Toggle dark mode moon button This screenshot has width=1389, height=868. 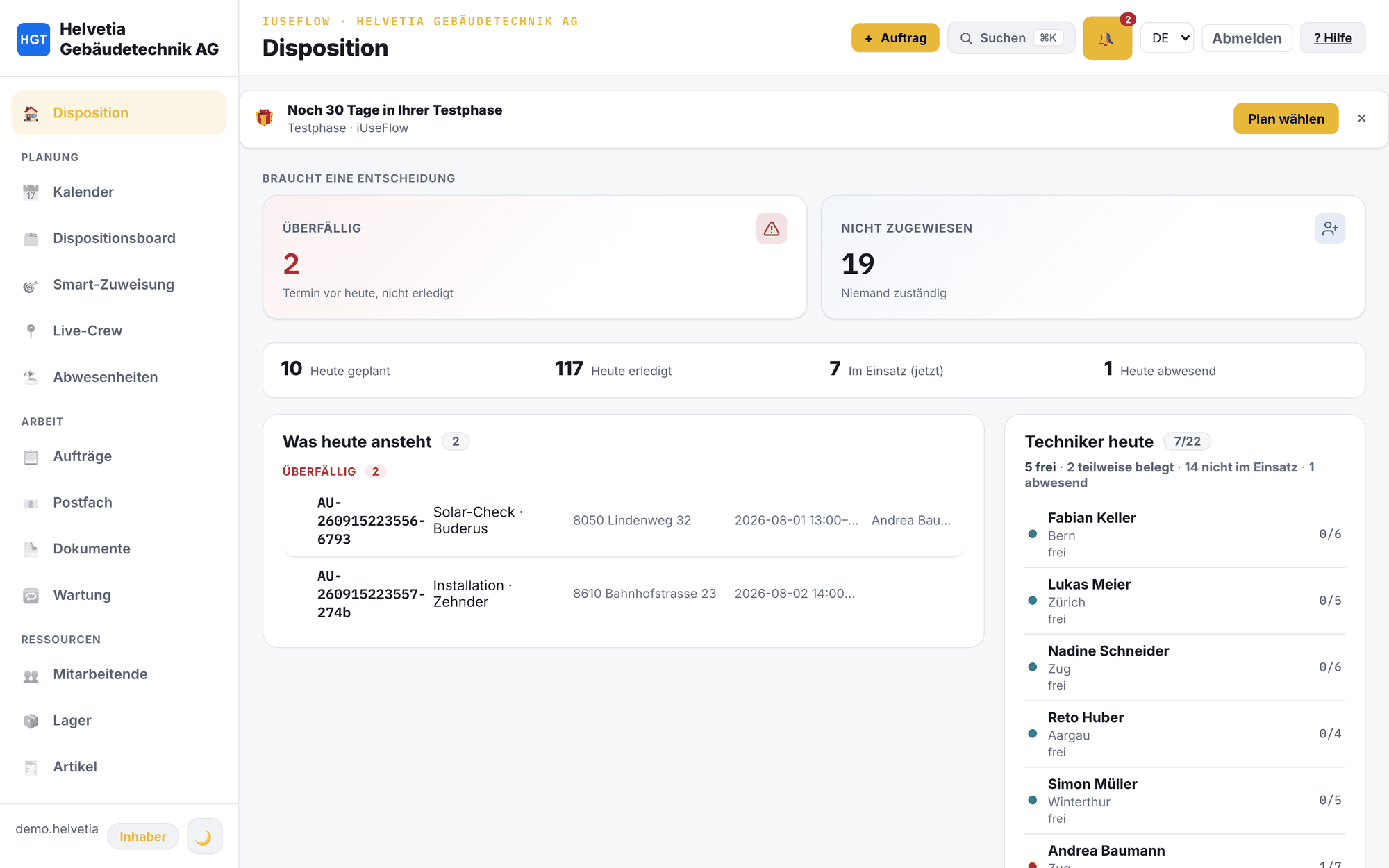[x=204, y=836]
